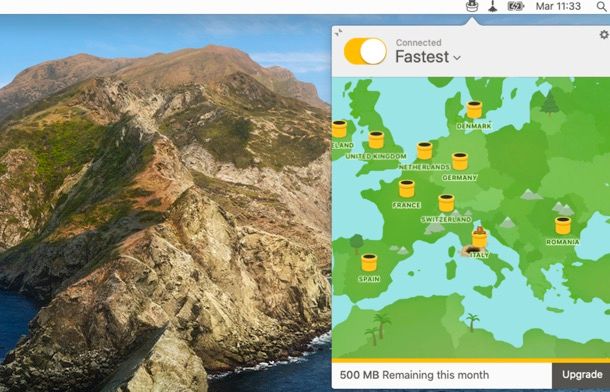The width and height of the screenshot is (610, 392).
Task: Choose the Switzerland tunnel marker
Action: [446, 203]
